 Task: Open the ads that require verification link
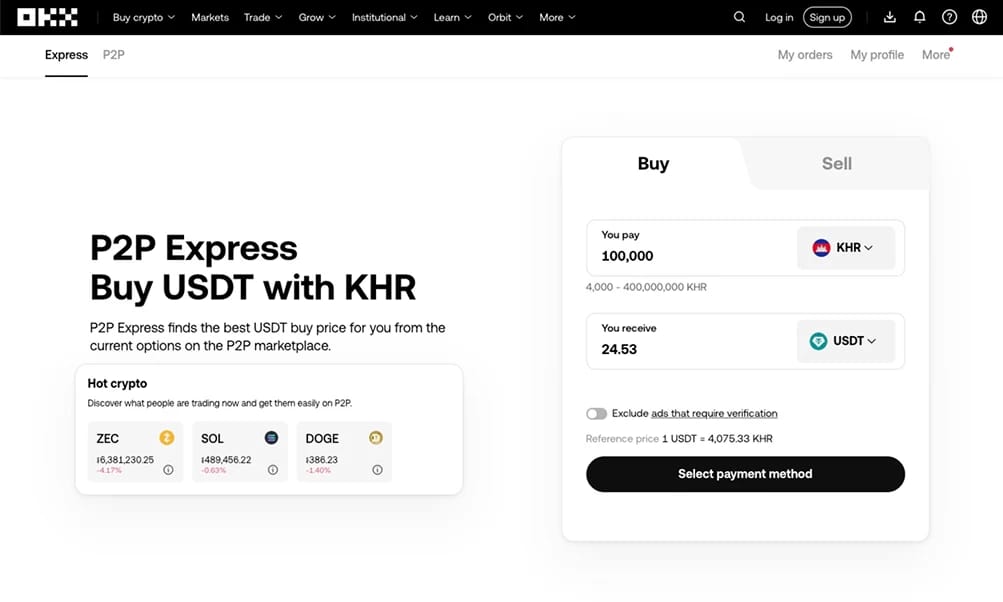714,414
